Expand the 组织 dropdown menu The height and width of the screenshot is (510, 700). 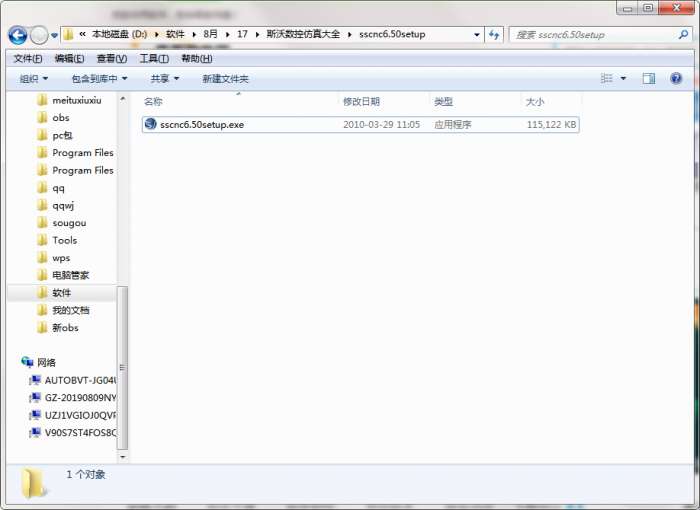tap(33, 79)
